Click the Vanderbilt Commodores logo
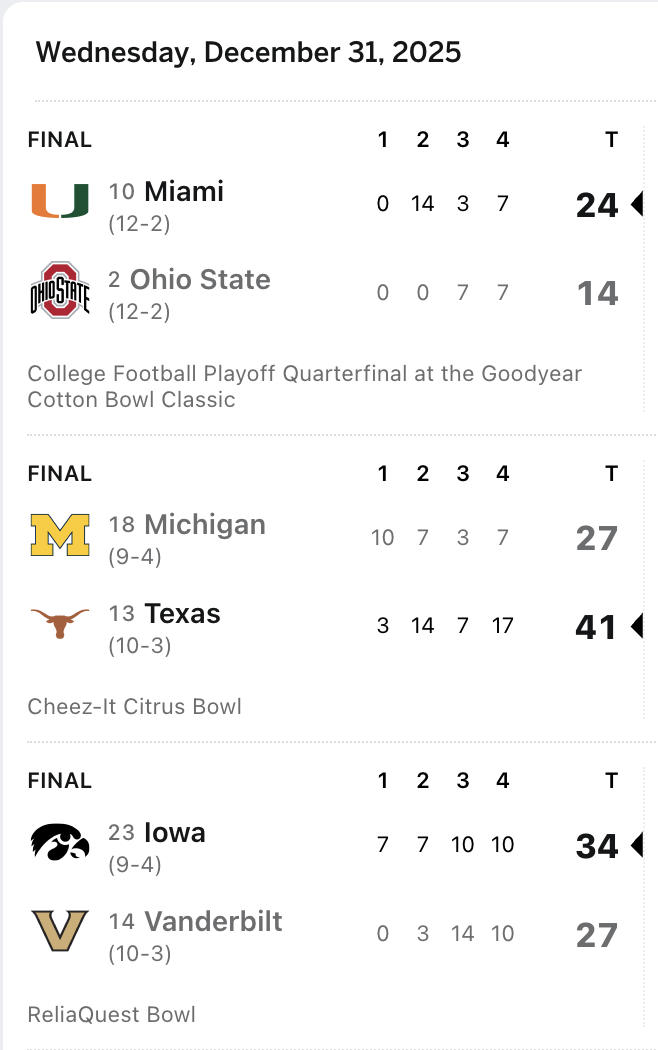Image resolution: width=658 pixels, height=1050 pixels. point(59,931)
